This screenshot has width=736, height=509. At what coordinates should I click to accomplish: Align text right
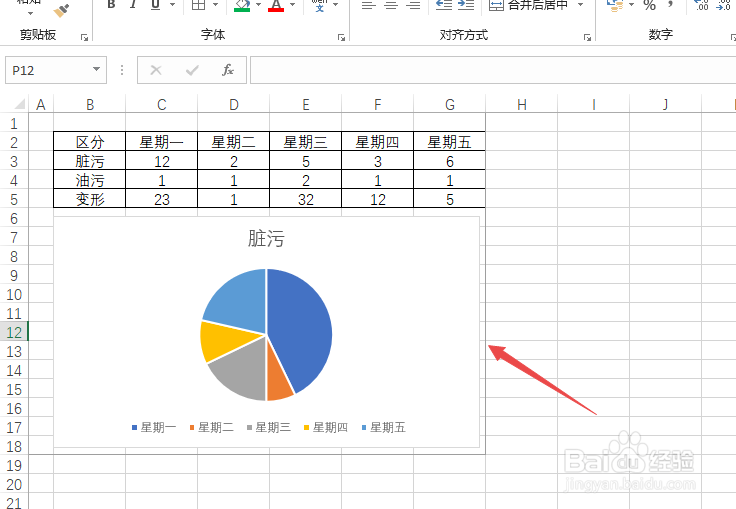[x=413, y=5]
